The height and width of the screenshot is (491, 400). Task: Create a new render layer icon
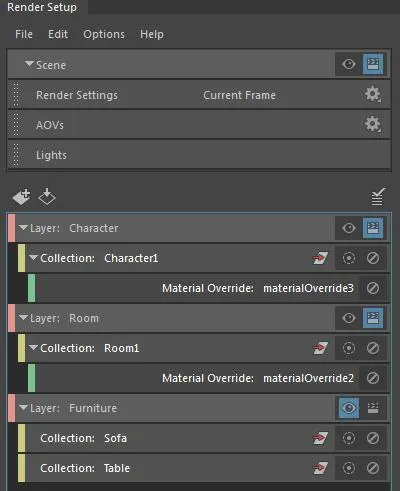21,197
